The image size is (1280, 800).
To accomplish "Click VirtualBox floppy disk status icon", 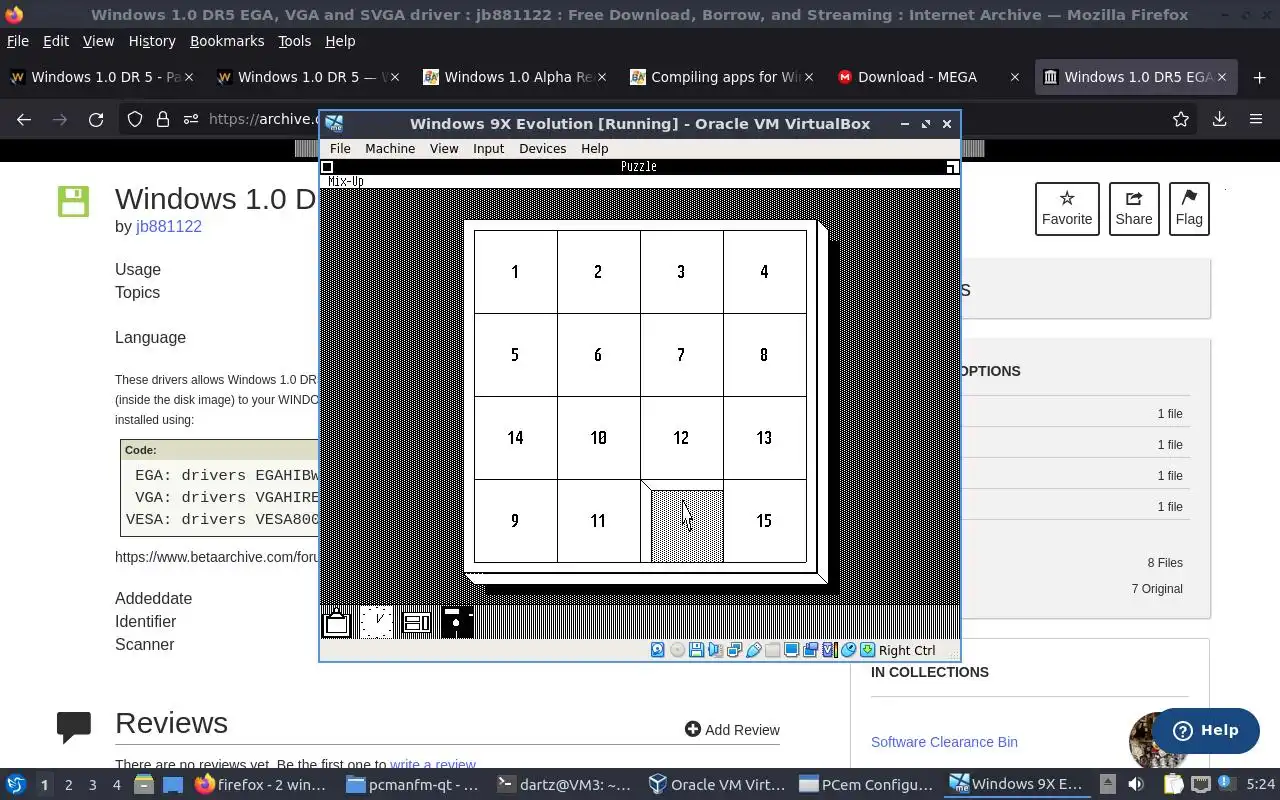I will point(696,650).
